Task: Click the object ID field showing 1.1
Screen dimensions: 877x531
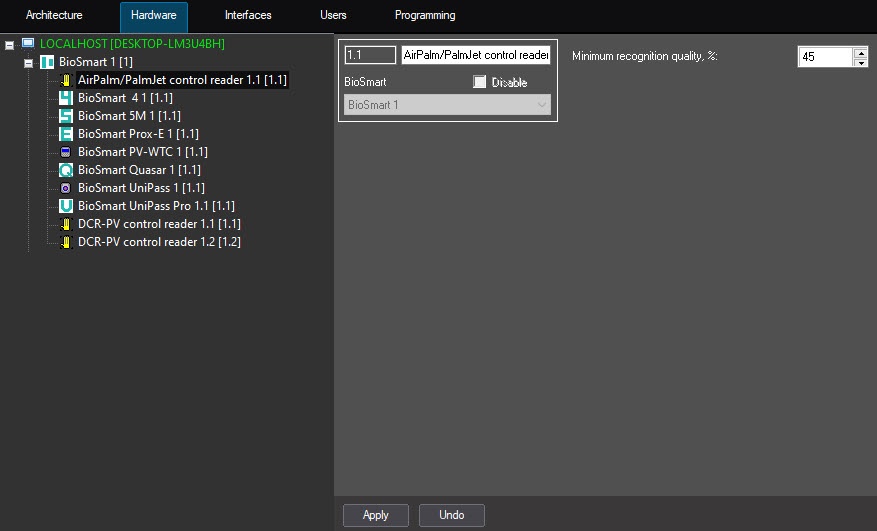Action: click(x=370, y=55)
